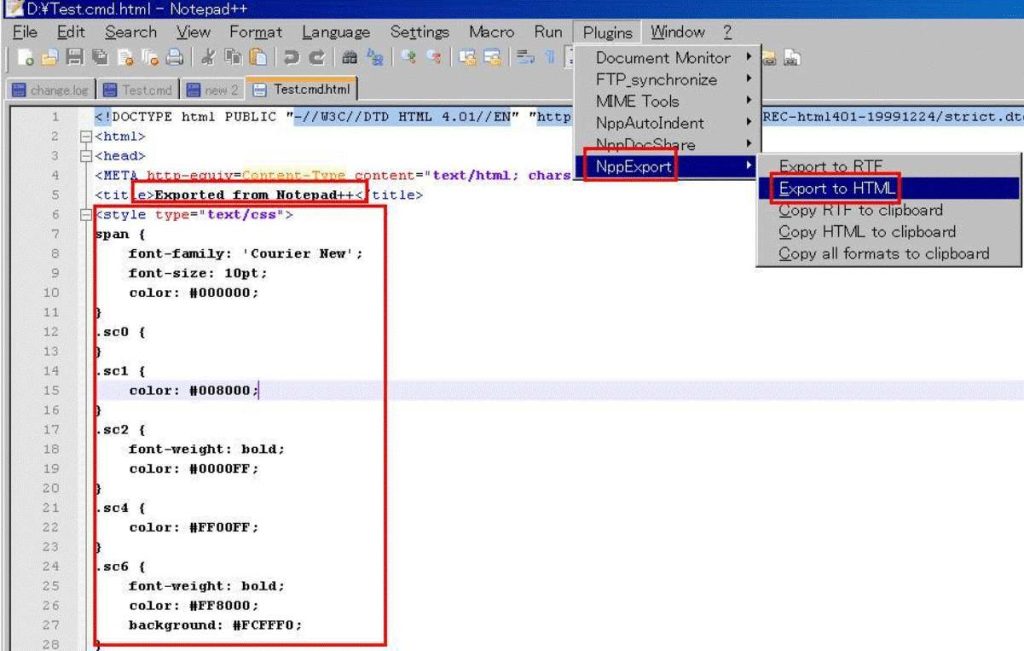Select NppExport plugin entry
The height and width of the screenshot is (651, 1024).
667,166
